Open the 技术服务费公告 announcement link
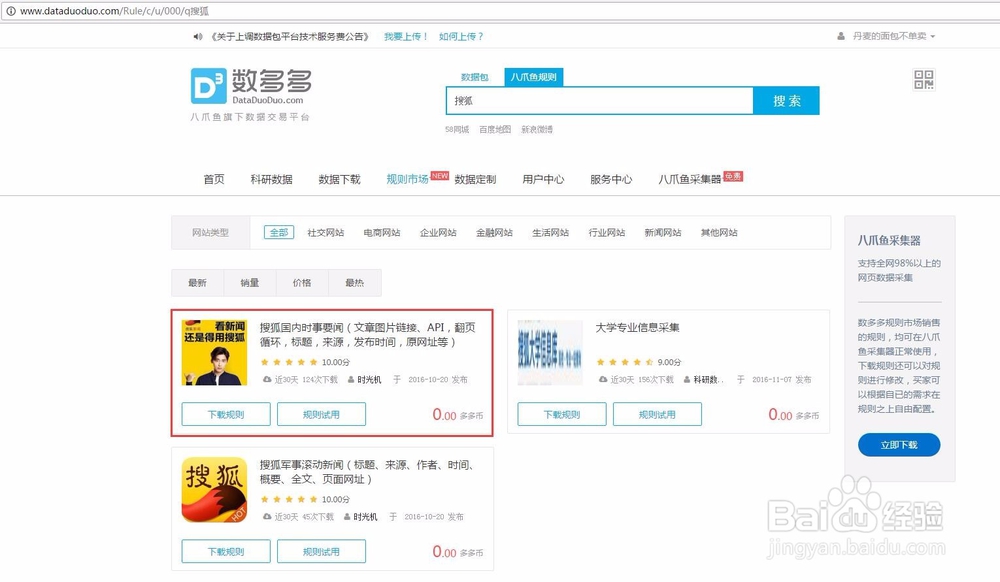Screen dimensions: 1000x582 point(290,36)
